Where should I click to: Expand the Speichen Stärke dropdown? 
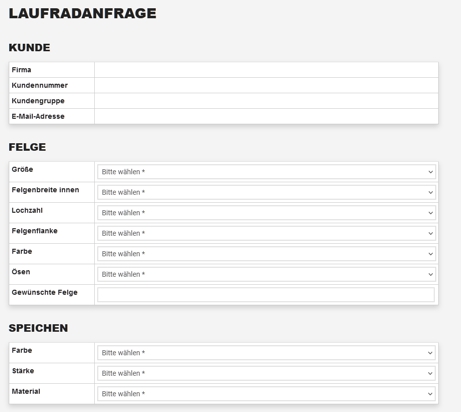coord(266,373)
